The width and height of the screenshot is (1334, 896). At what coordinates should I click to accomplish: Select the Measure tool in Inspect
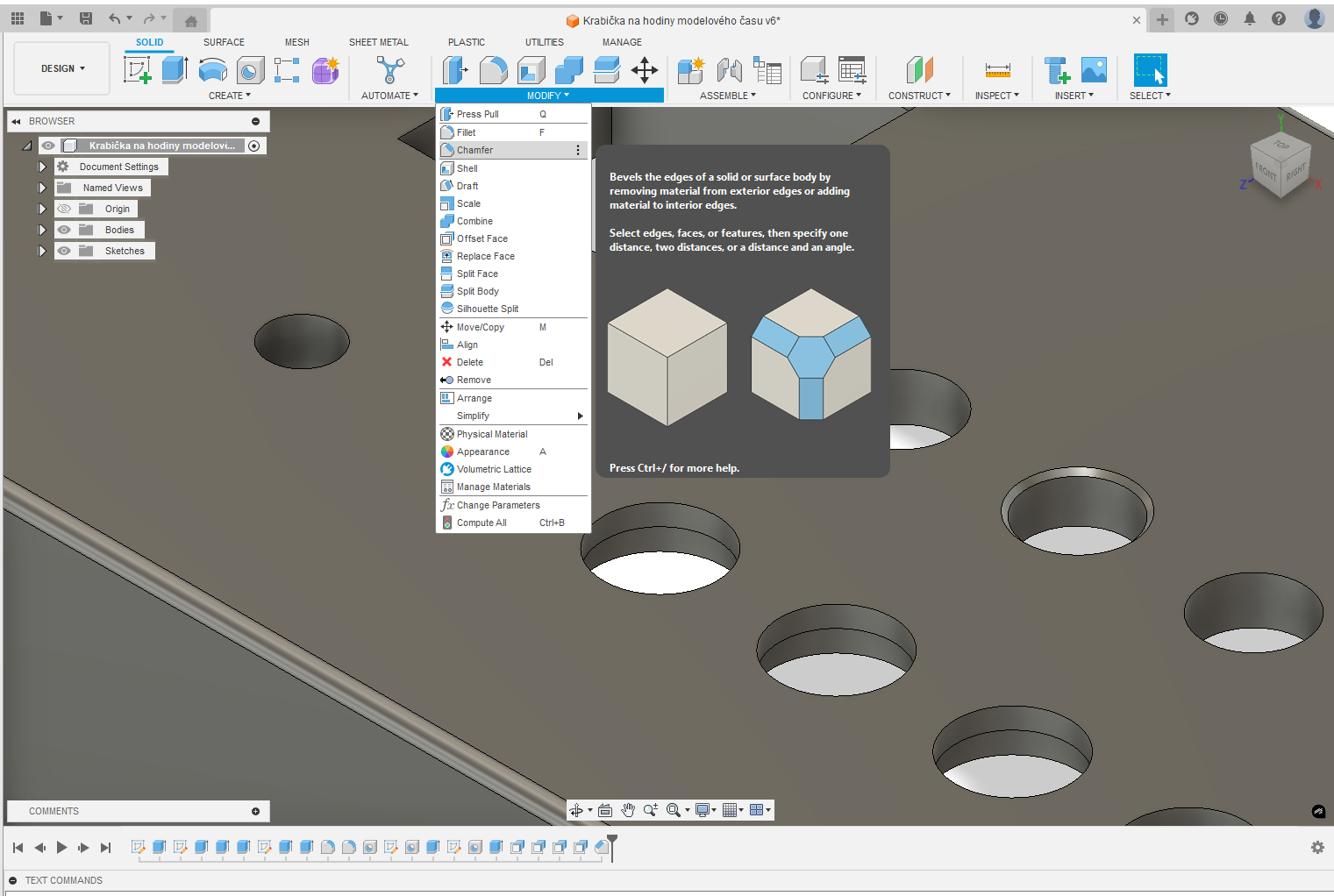click(x=997, y=70)
